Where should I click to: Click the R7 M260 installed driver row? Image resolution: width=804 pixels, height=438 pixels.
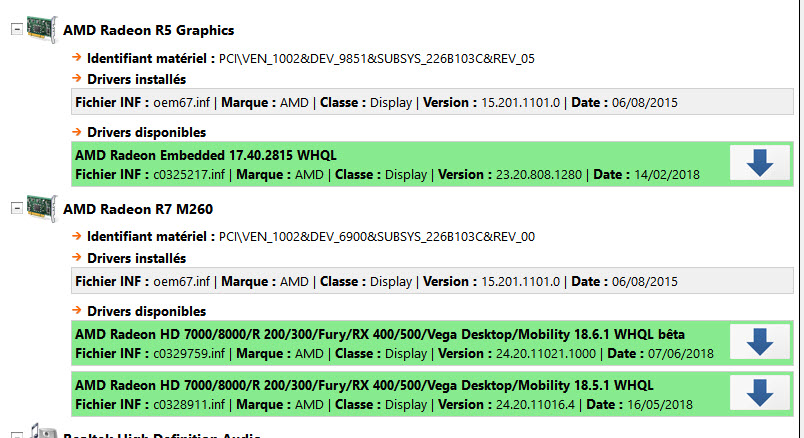(432, 281)
